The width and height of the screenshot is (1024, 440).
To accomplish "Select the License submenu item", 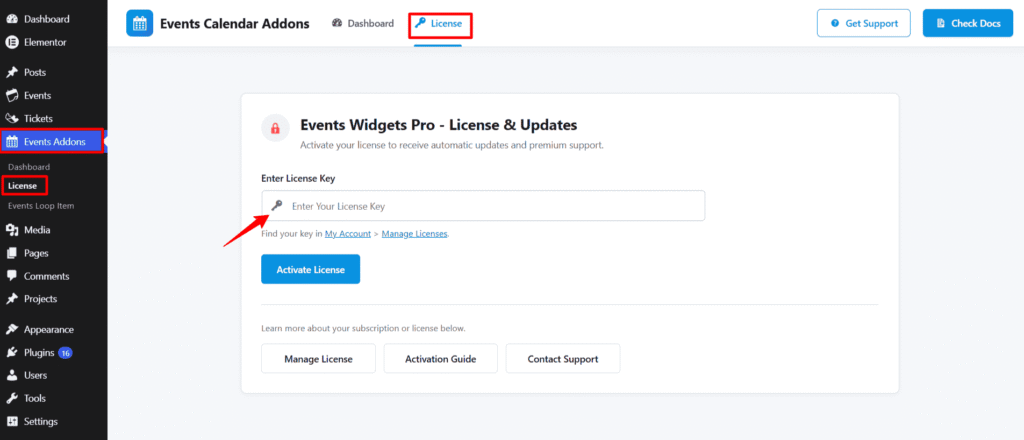I will [x=22, y=186].
